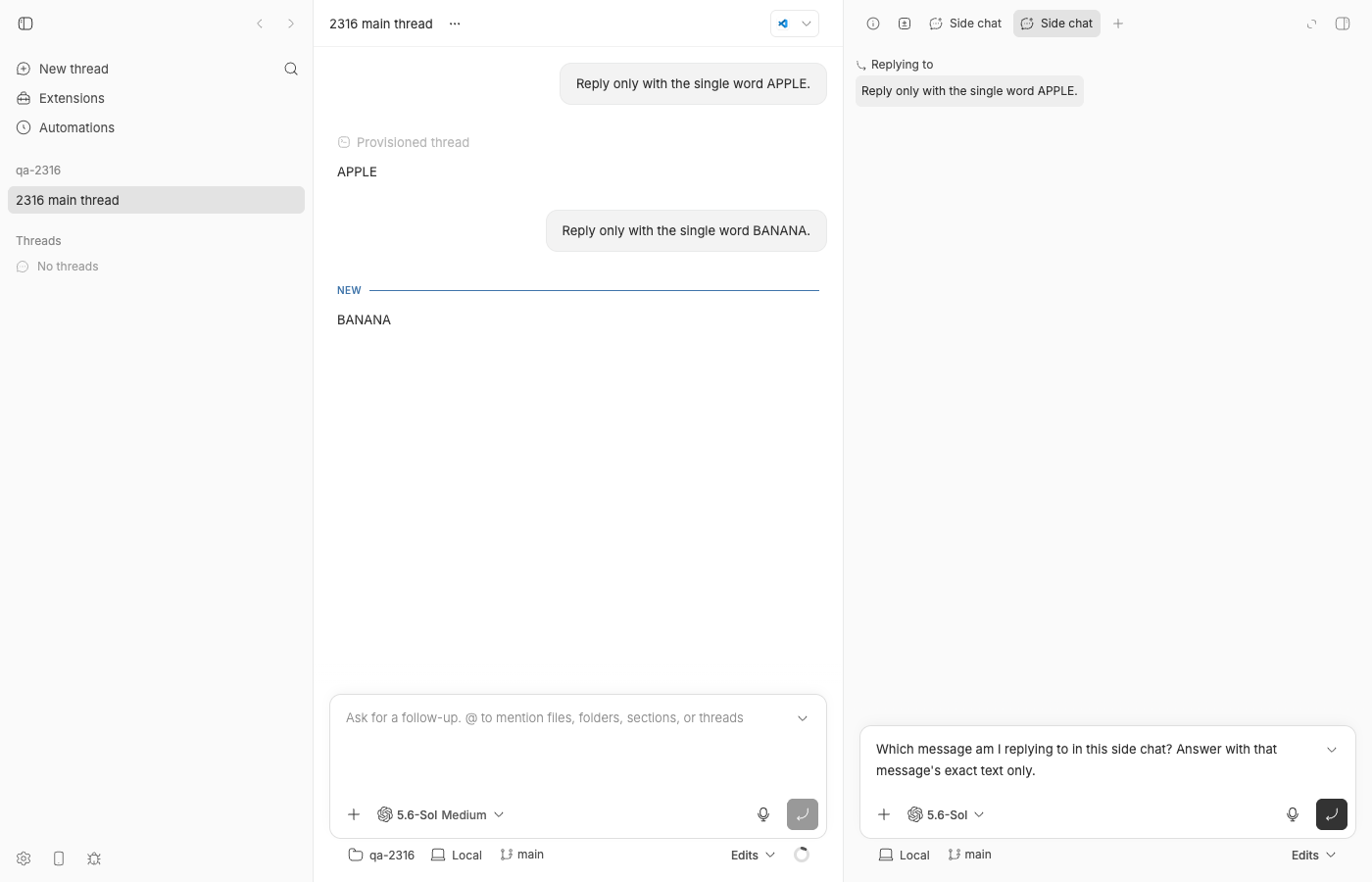Toggle the right side panel icon
Screen dimensions: 1372x882
pos(1343,24)
